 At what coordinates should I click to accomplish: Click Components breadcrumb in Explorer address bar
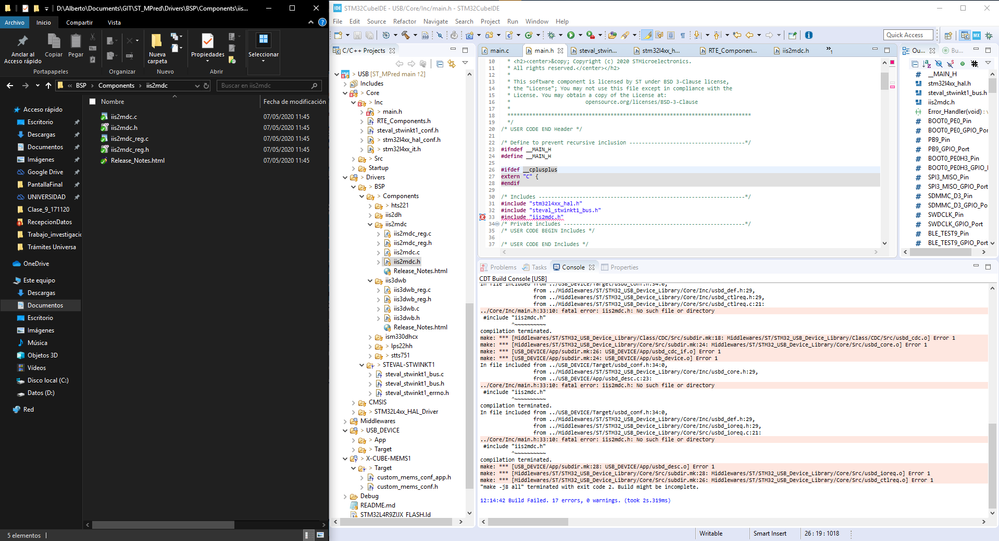pyautogui.click(x=116, y=85)
